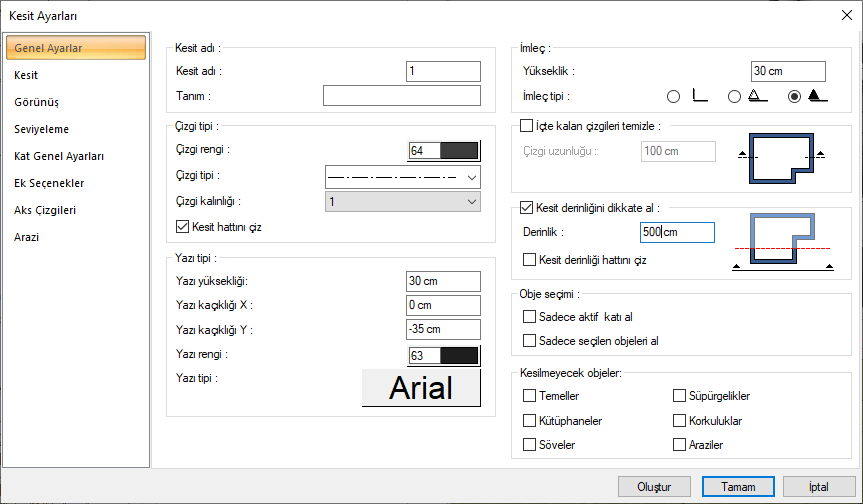Click the Tanım text field
Viewport: 863px width, 504px height.
tap(402, 96)
